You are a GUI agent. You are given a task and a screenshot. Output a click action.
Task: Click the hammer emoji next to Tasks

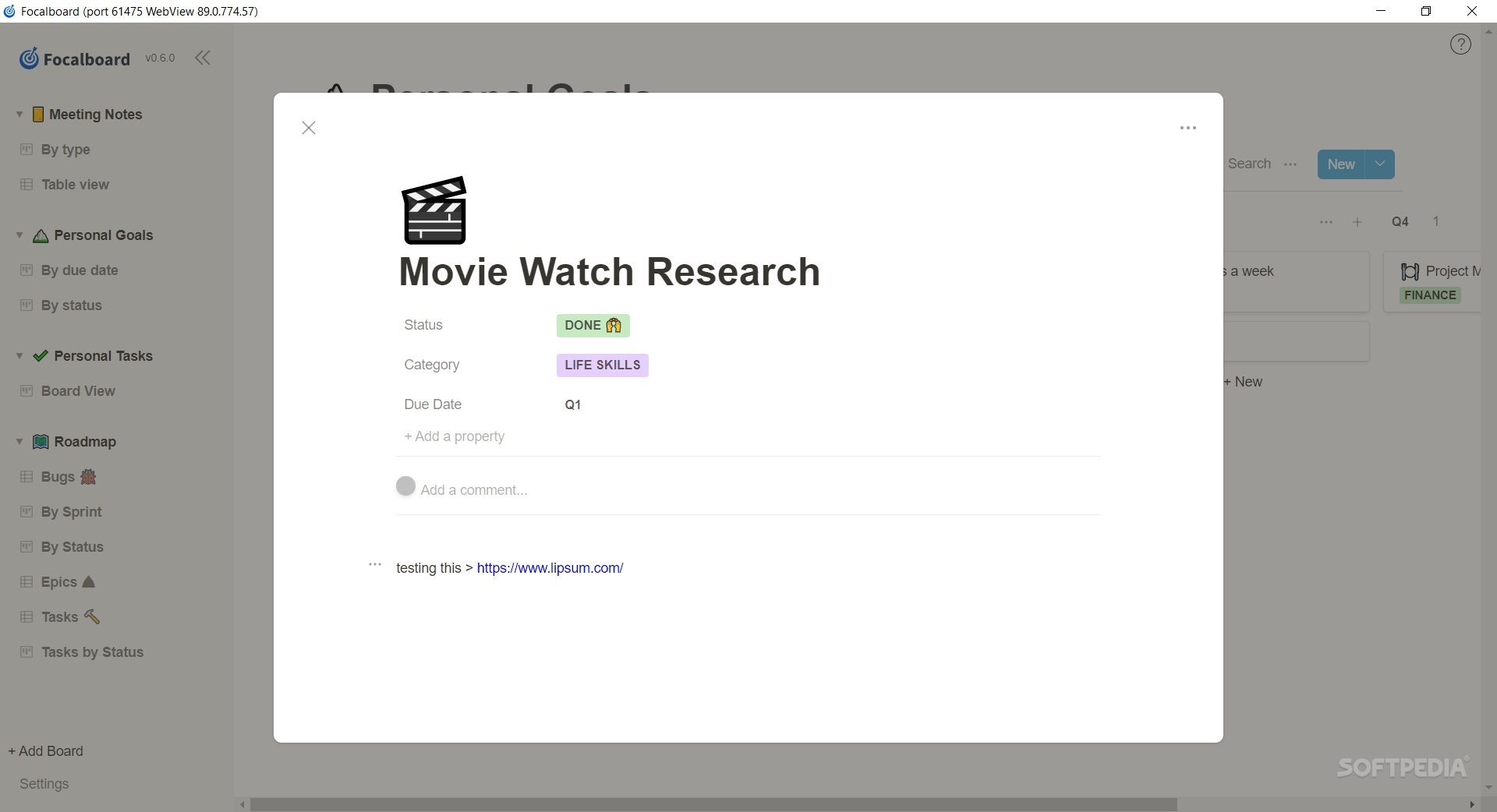point(91,616)
